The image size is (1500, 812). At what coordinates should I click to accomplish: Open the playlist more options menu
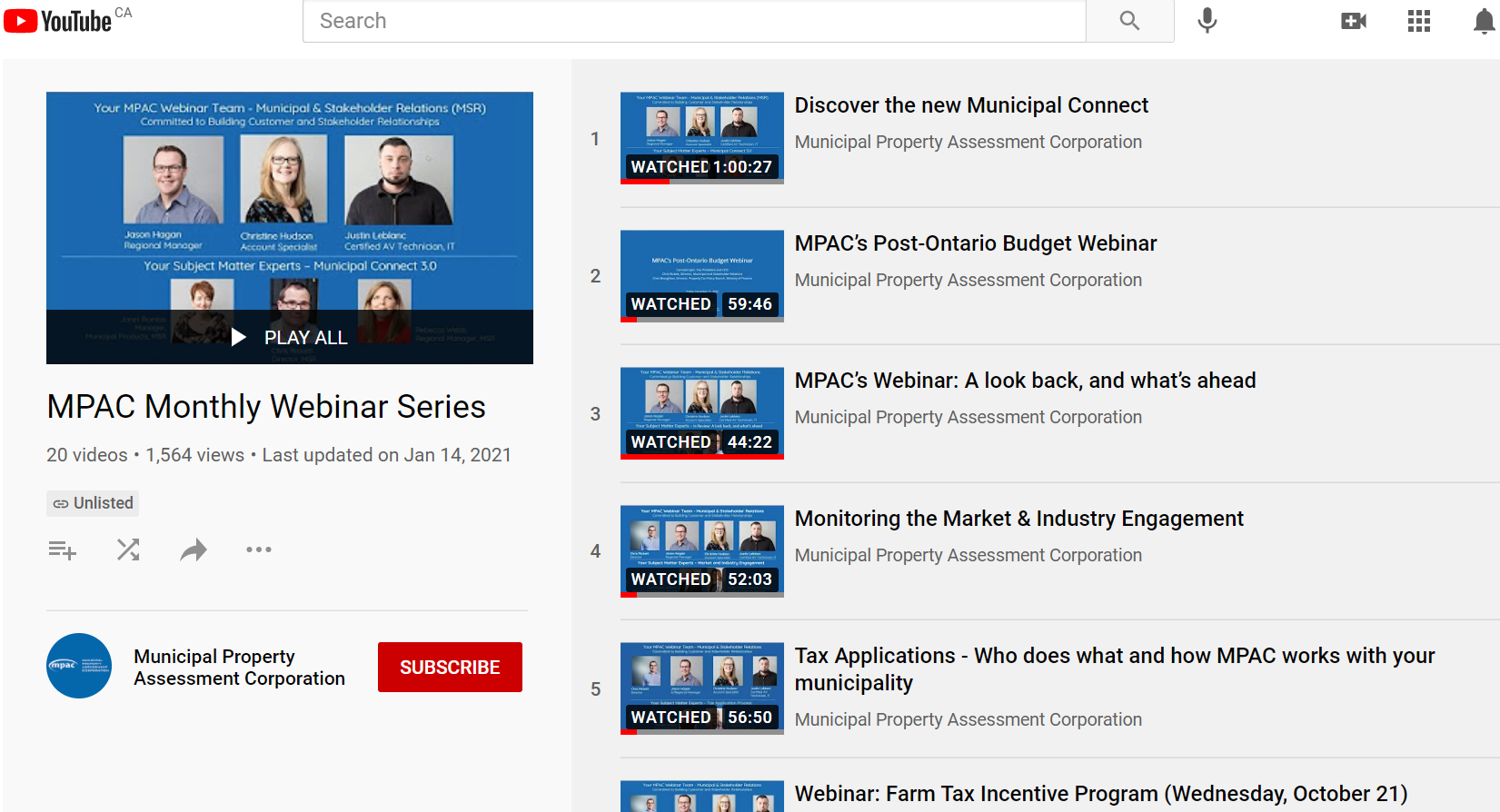259,550
